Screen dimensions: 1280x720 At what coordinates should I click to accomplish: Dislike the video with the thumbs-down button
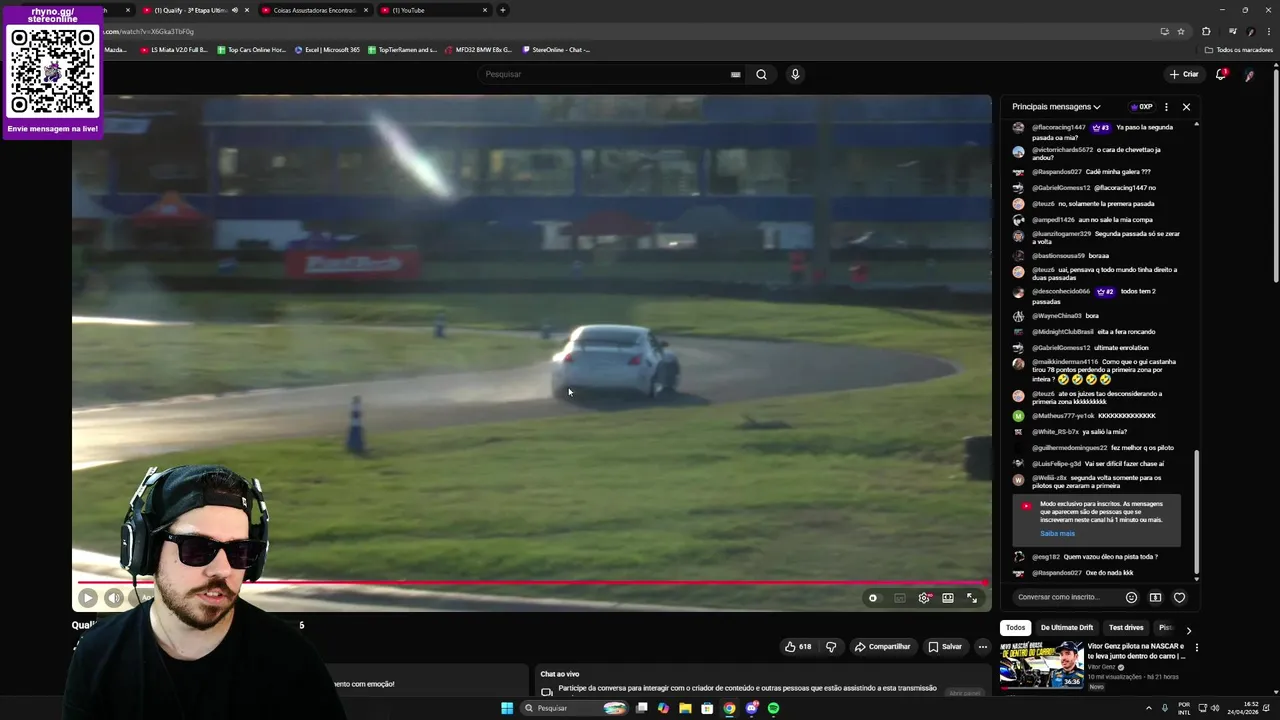[x=830, y=647]
